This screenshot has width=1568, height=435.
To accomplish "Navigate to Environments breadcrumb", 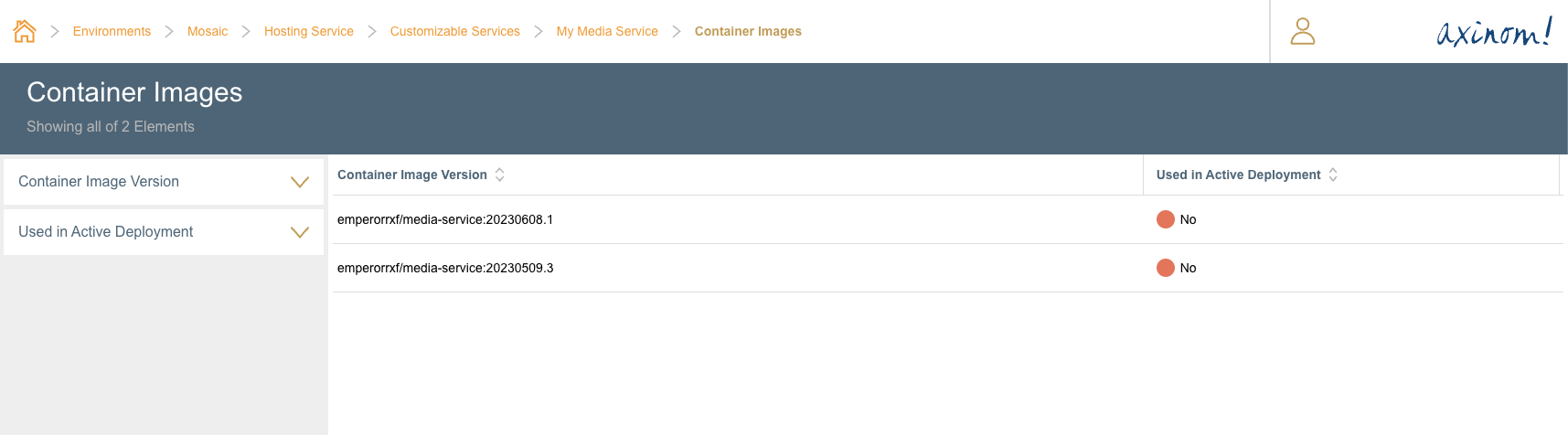I will pos(112,31).
